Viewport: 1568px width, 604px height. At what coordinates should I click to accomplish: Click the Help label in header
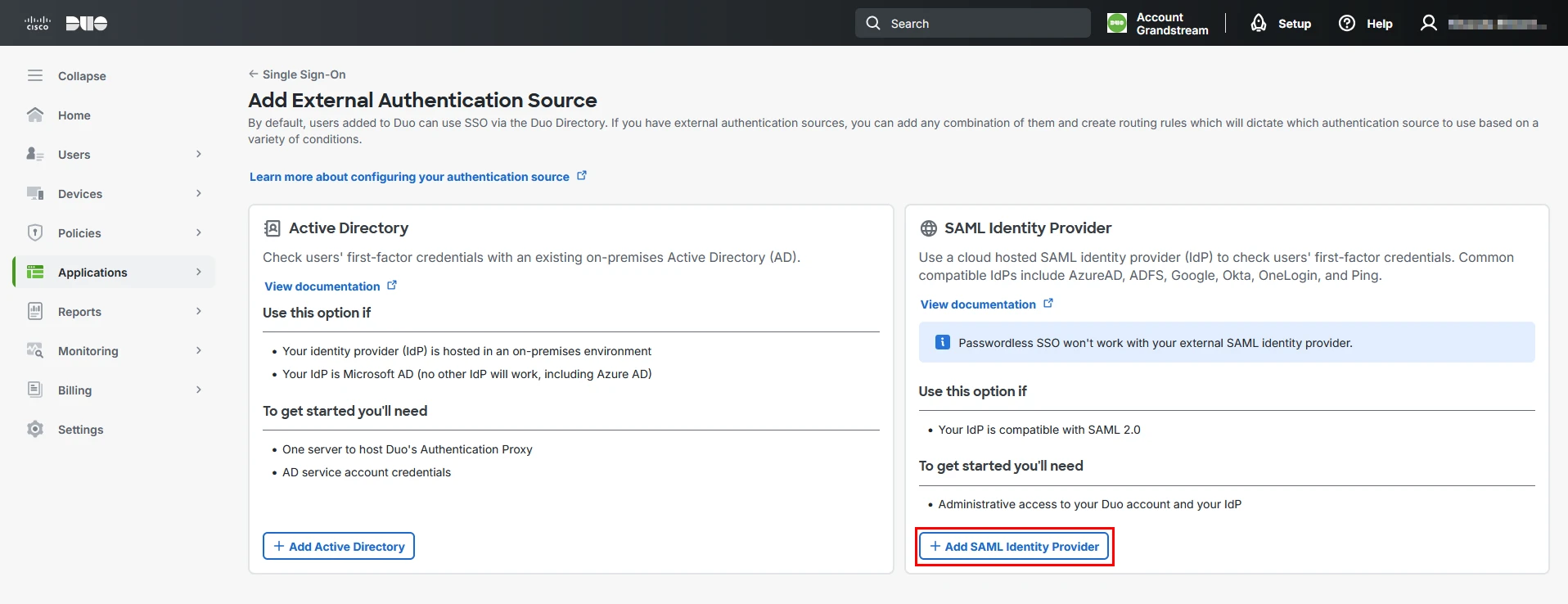(x=1379, y=23)
